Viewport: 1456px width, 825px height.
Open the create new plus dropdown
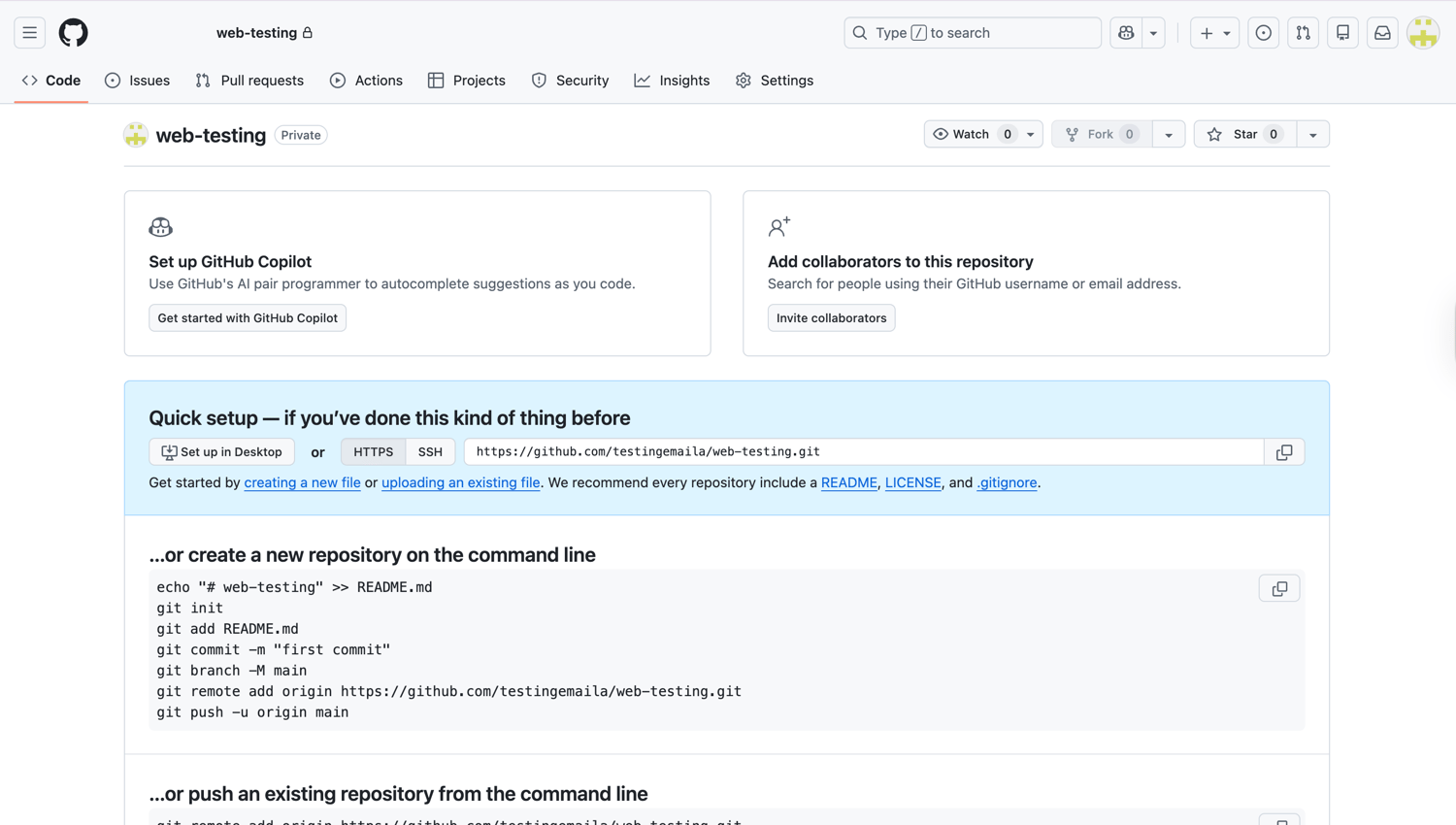click(1214, 33)
